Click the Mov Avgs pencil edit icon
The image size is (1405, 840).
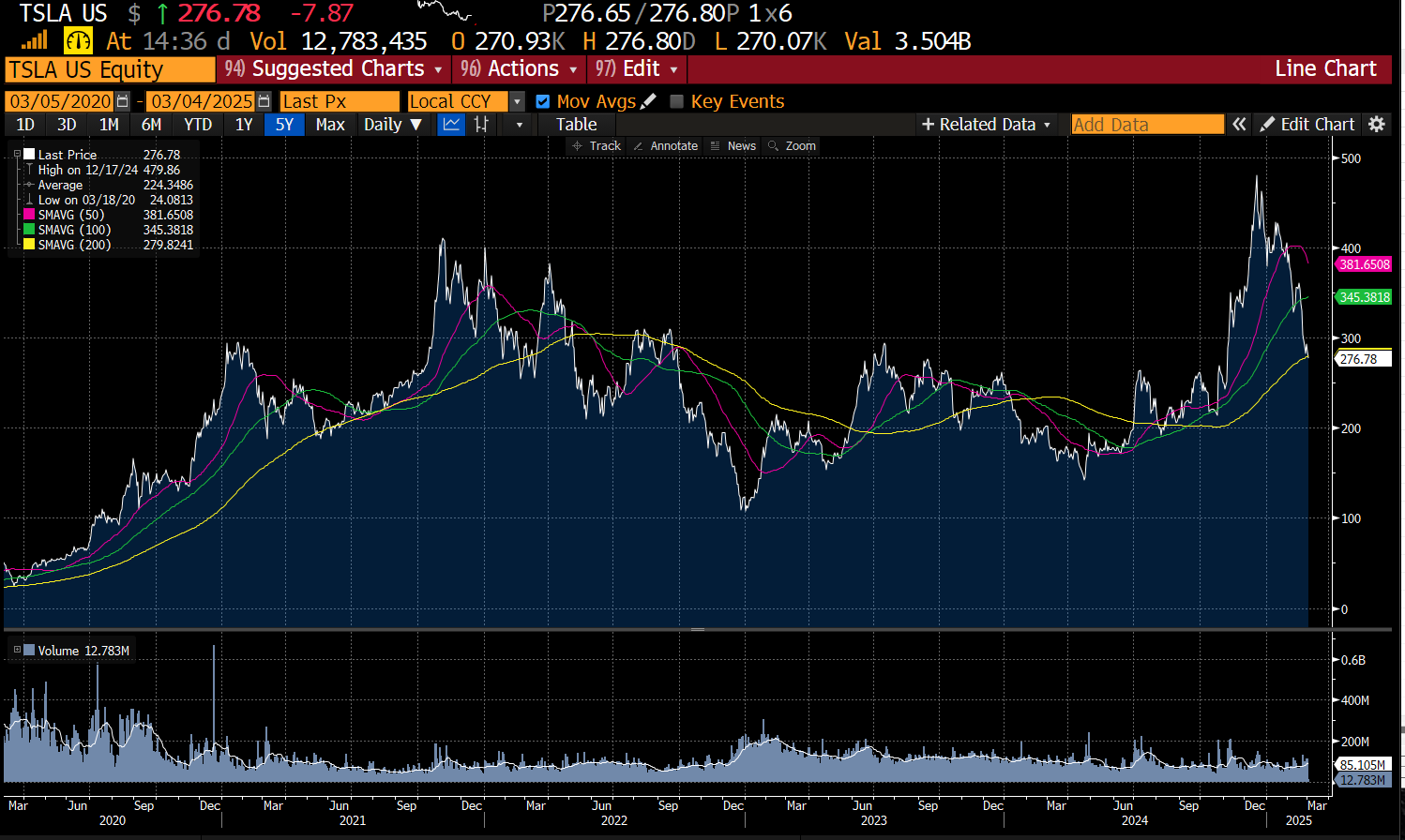pyautogui.click(x=648, y=101)
